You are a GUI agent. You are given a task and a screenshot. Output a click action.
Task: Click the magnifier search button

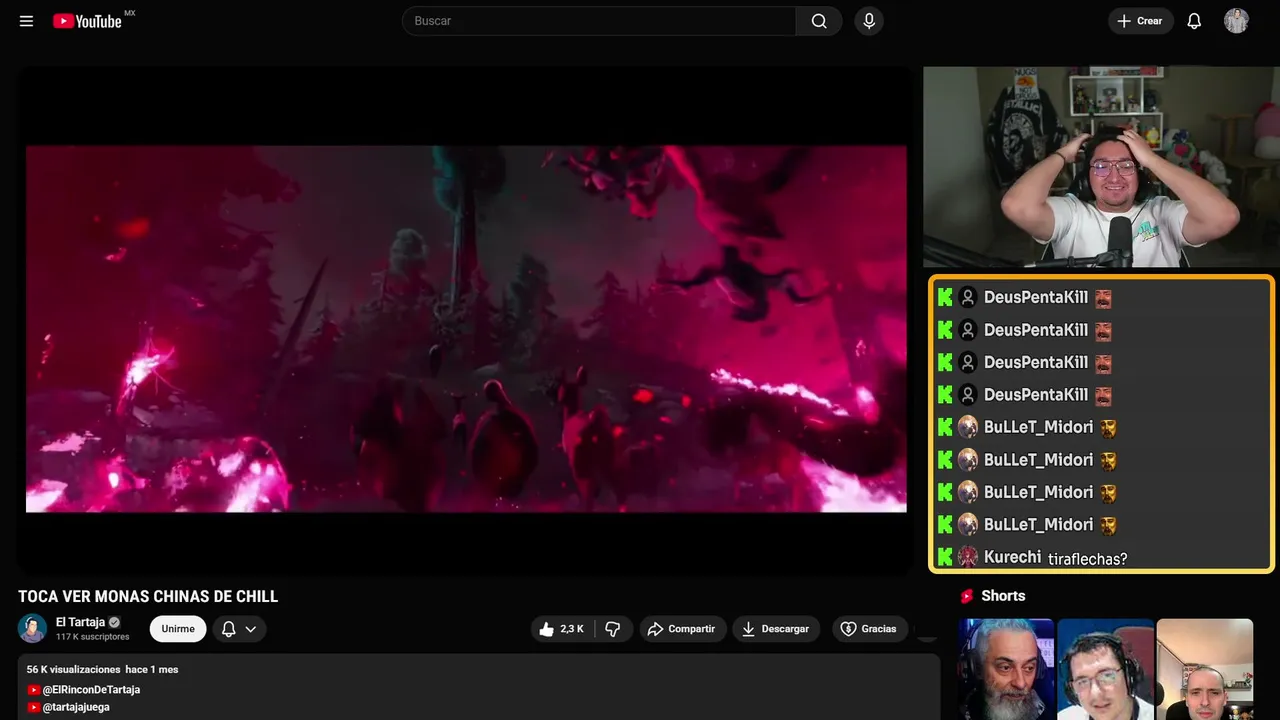[819, 21]
